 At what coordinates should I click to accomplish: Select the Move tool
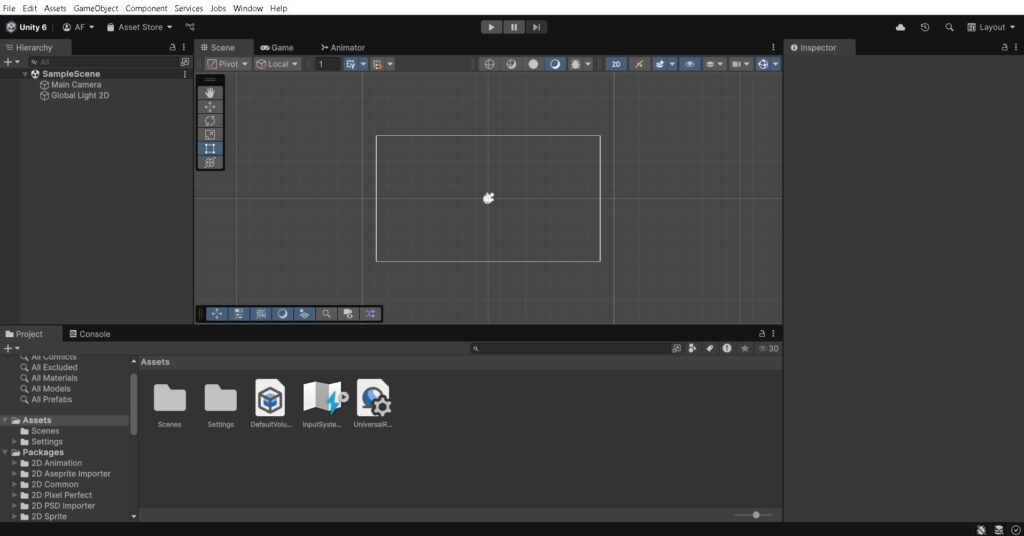(x=210, y=106)
